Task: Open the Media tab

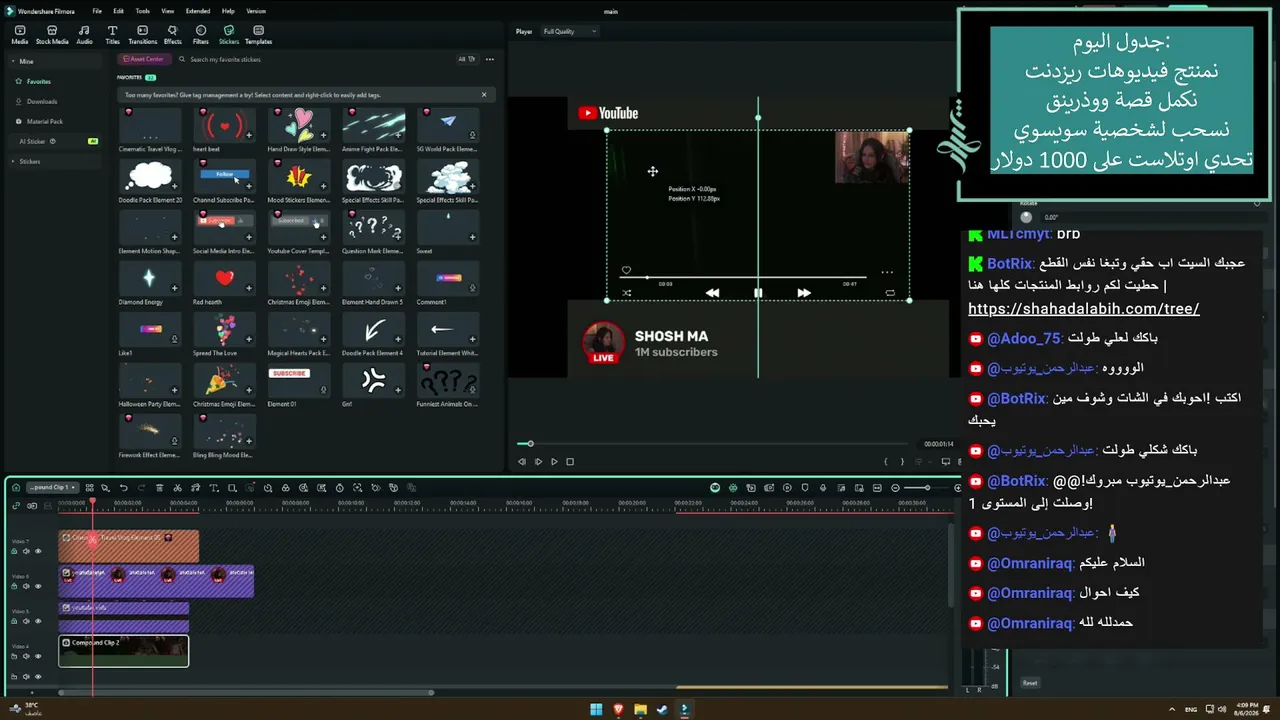Action: coord(19,35)
